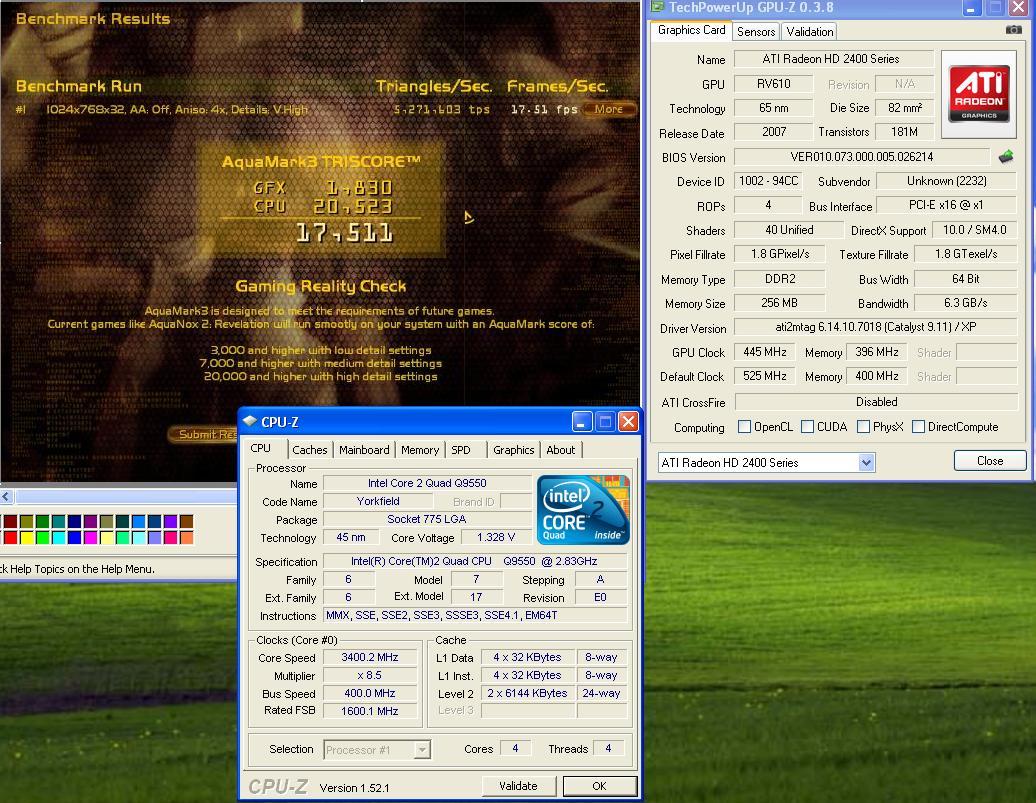The height and width of the screenshot is (803, 1036).
Task: Click the '445 MHz' GPU Clock value
Action: 764,352
